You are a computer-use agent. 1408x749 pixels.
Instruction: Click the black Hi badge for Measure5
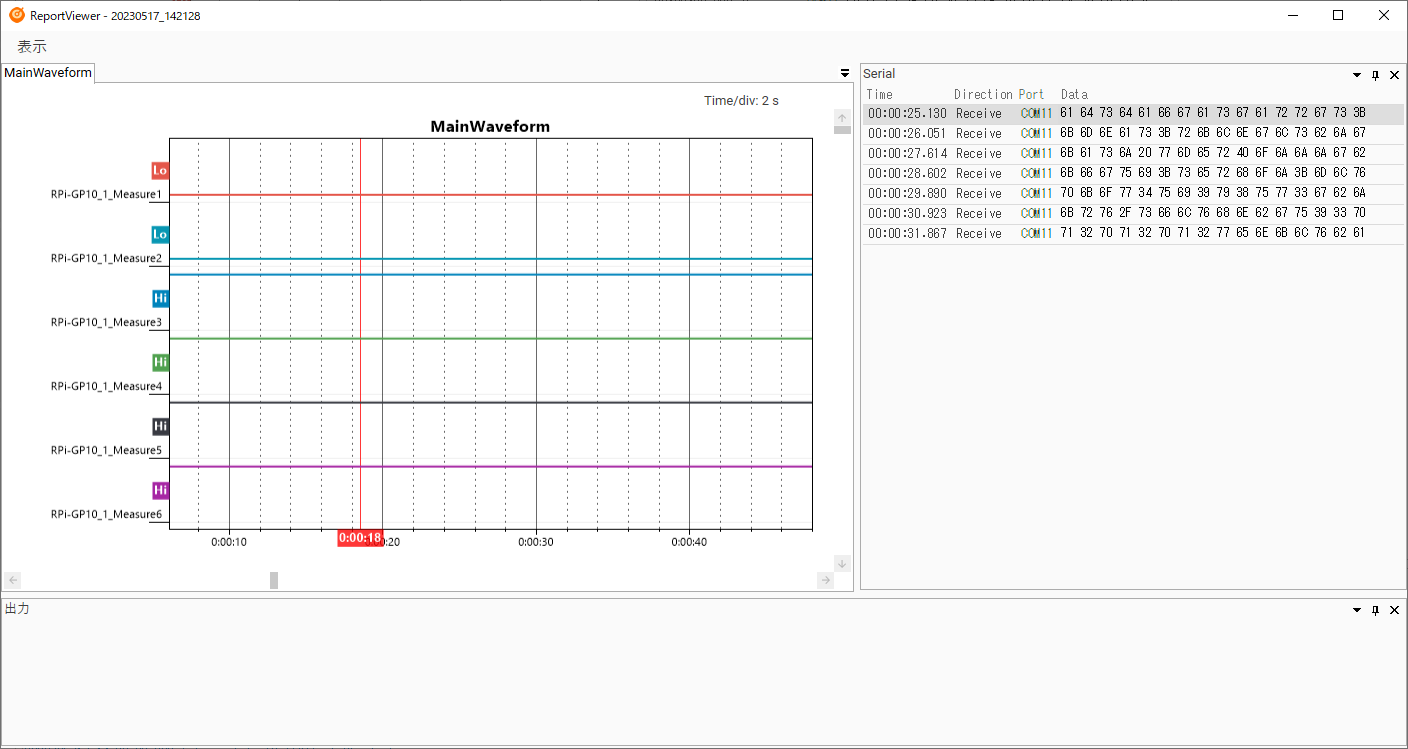coord(160,426)
